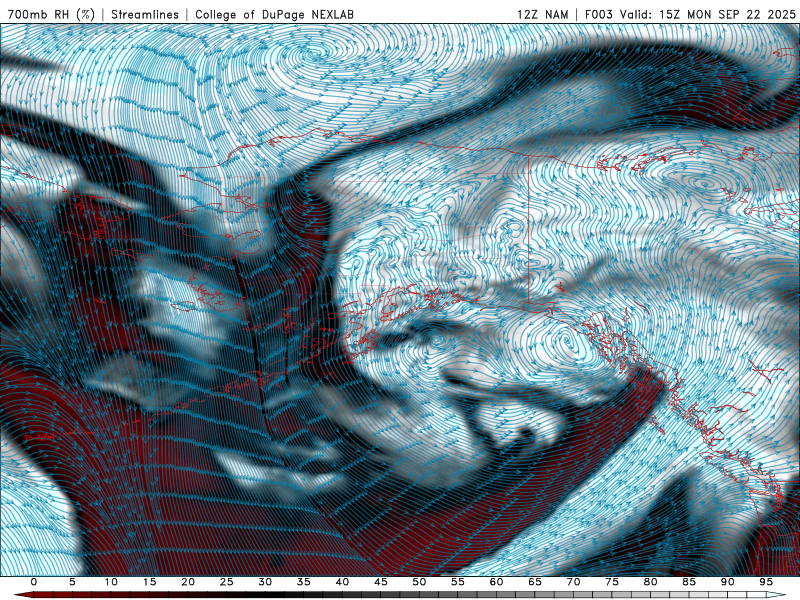Click the color scale label '35'

pyautogui.click(x=304, y=582)
